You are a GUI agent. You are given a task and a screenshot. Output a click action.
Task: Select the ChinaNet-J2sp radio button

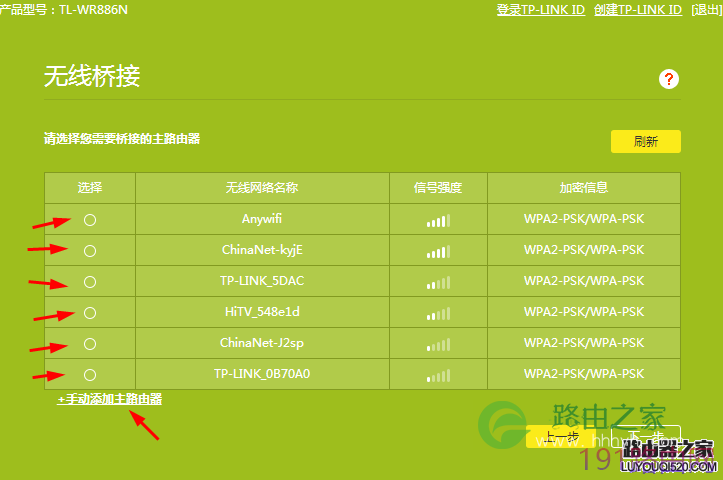point(90,344)
